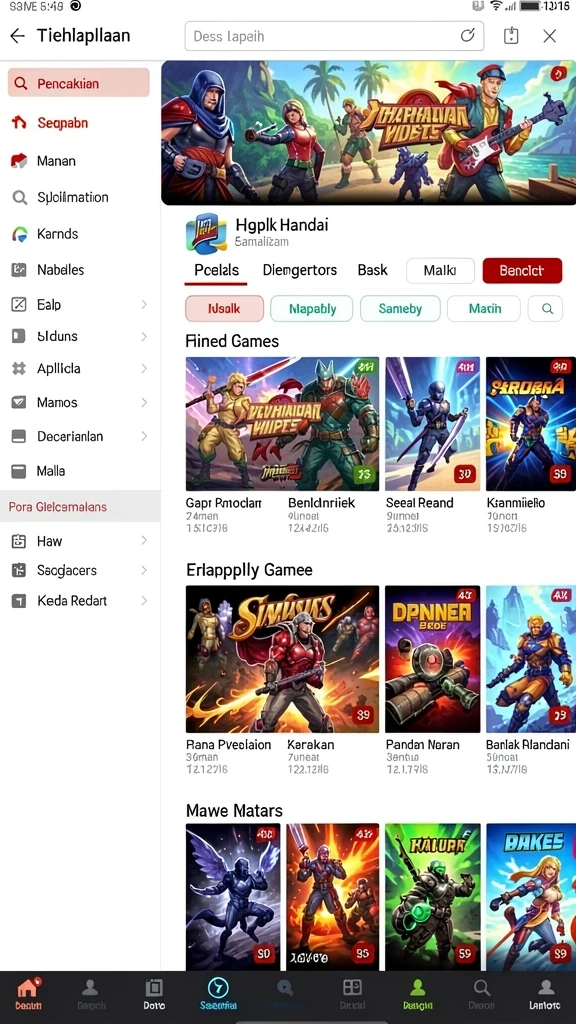The image size is (576, 1024).
Task: Switch to the Diemgertors tab
Action: click(300, 270)
